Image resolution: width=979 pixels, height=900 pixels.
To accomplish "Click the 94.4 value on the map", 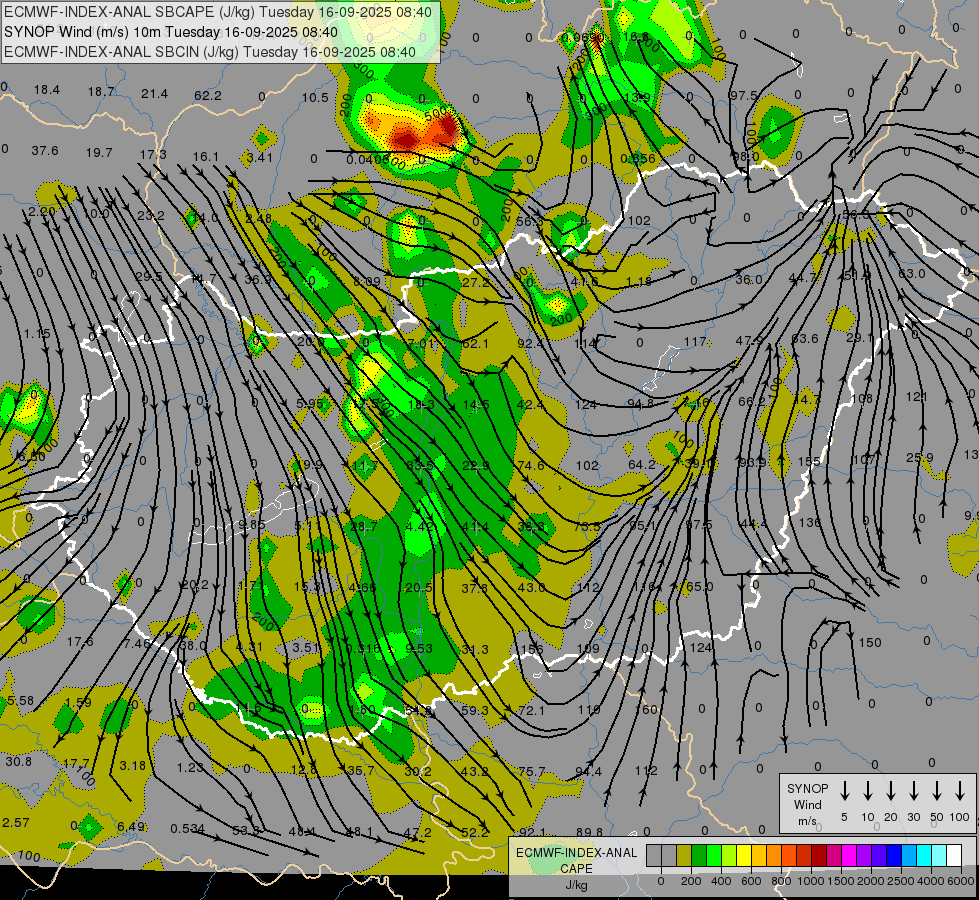I will click(x=588, y=771).
